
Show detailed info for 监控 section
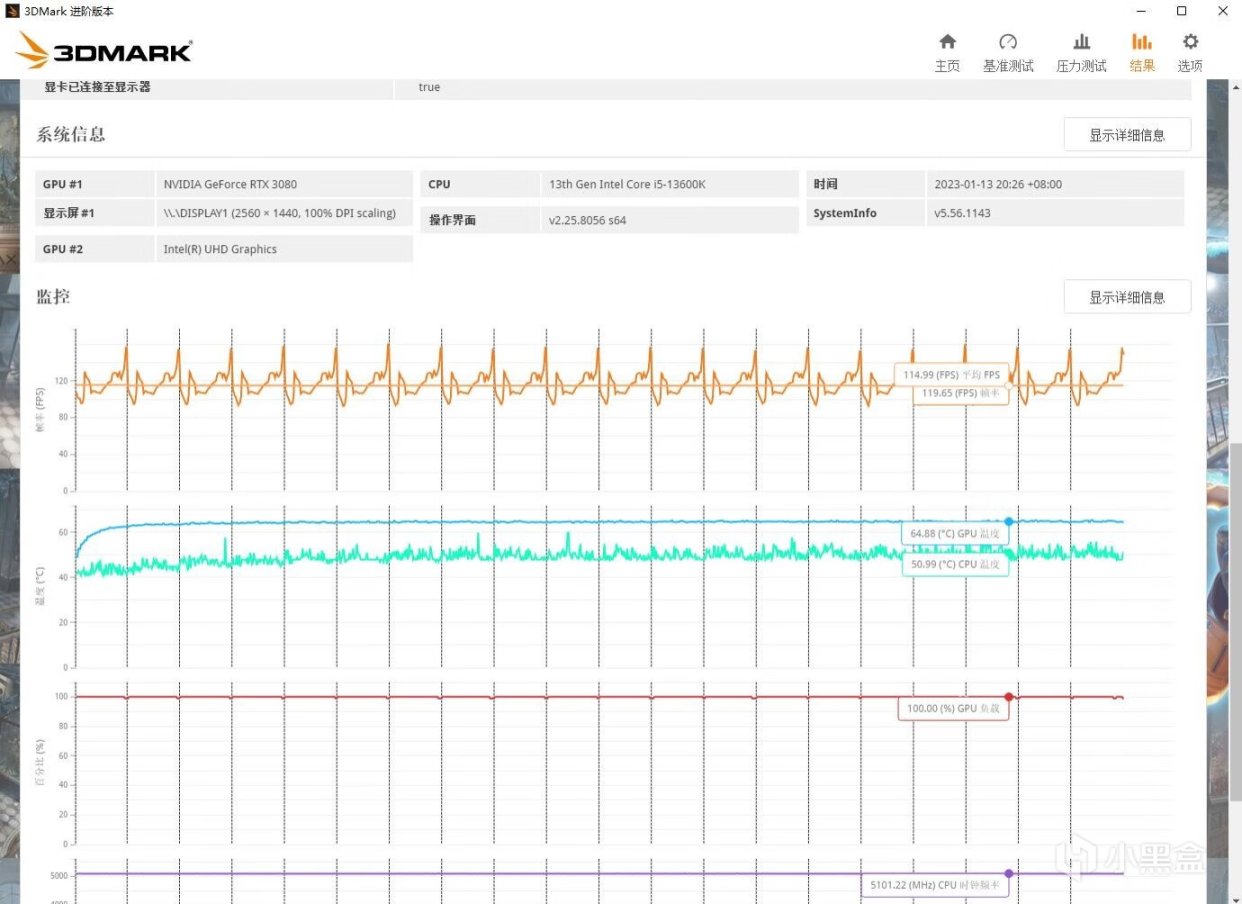tap(1127, 297)
